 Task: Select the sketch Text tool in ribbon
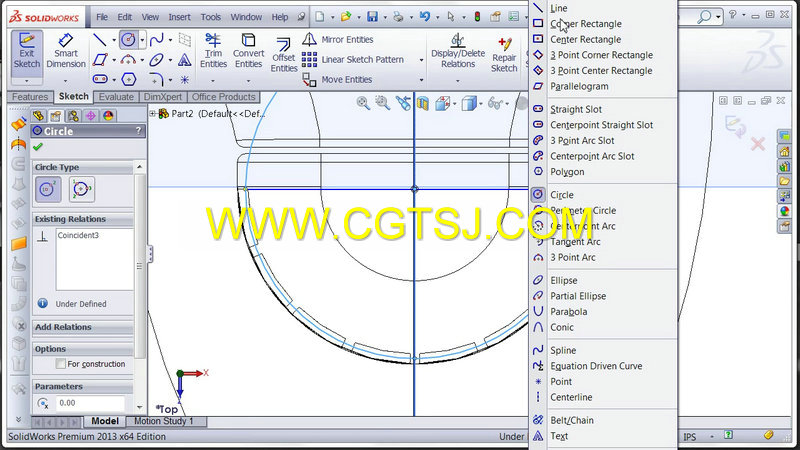(184, 60)
